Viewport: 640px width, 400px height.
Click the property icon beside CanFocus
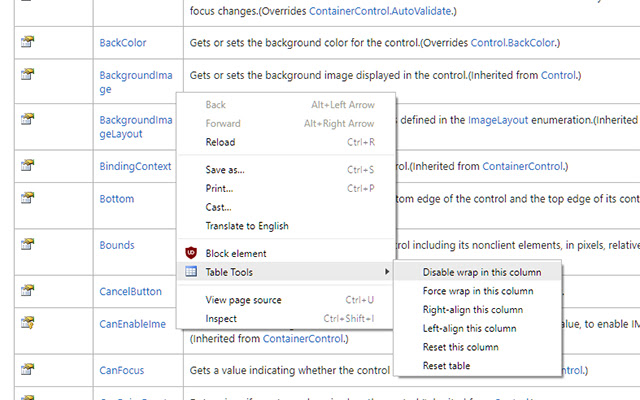point(28,370)
